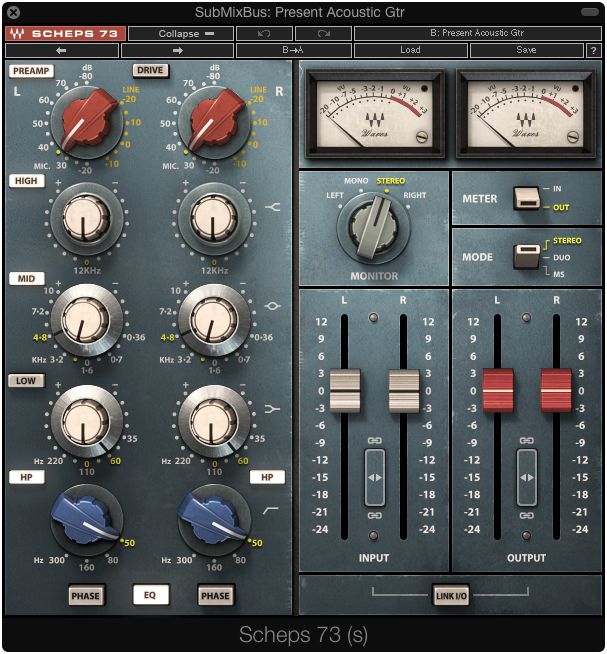Click the low shelf filter symbol
The width and height of the screenshot is (607, 654).
click(x=272, y=409)
